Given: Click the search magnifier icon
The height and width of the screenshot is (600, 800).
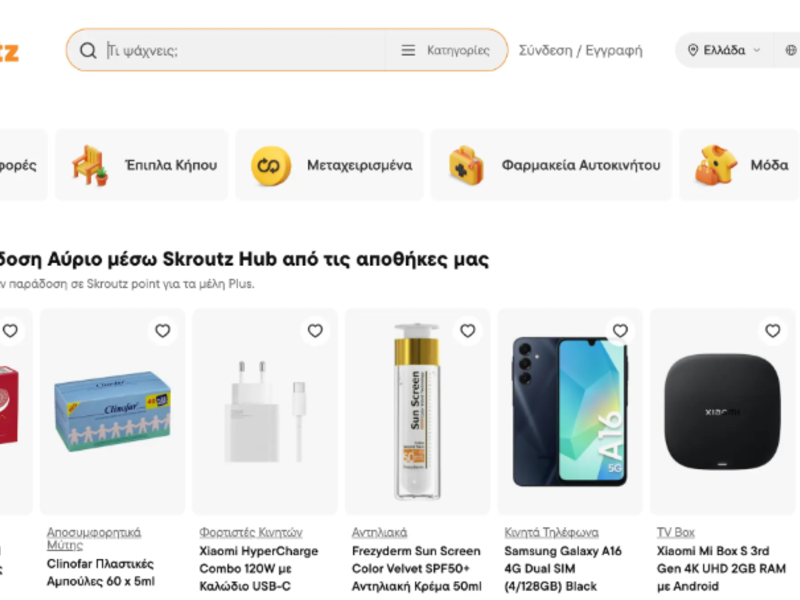Looking at the screenshot, I should 89,50.
